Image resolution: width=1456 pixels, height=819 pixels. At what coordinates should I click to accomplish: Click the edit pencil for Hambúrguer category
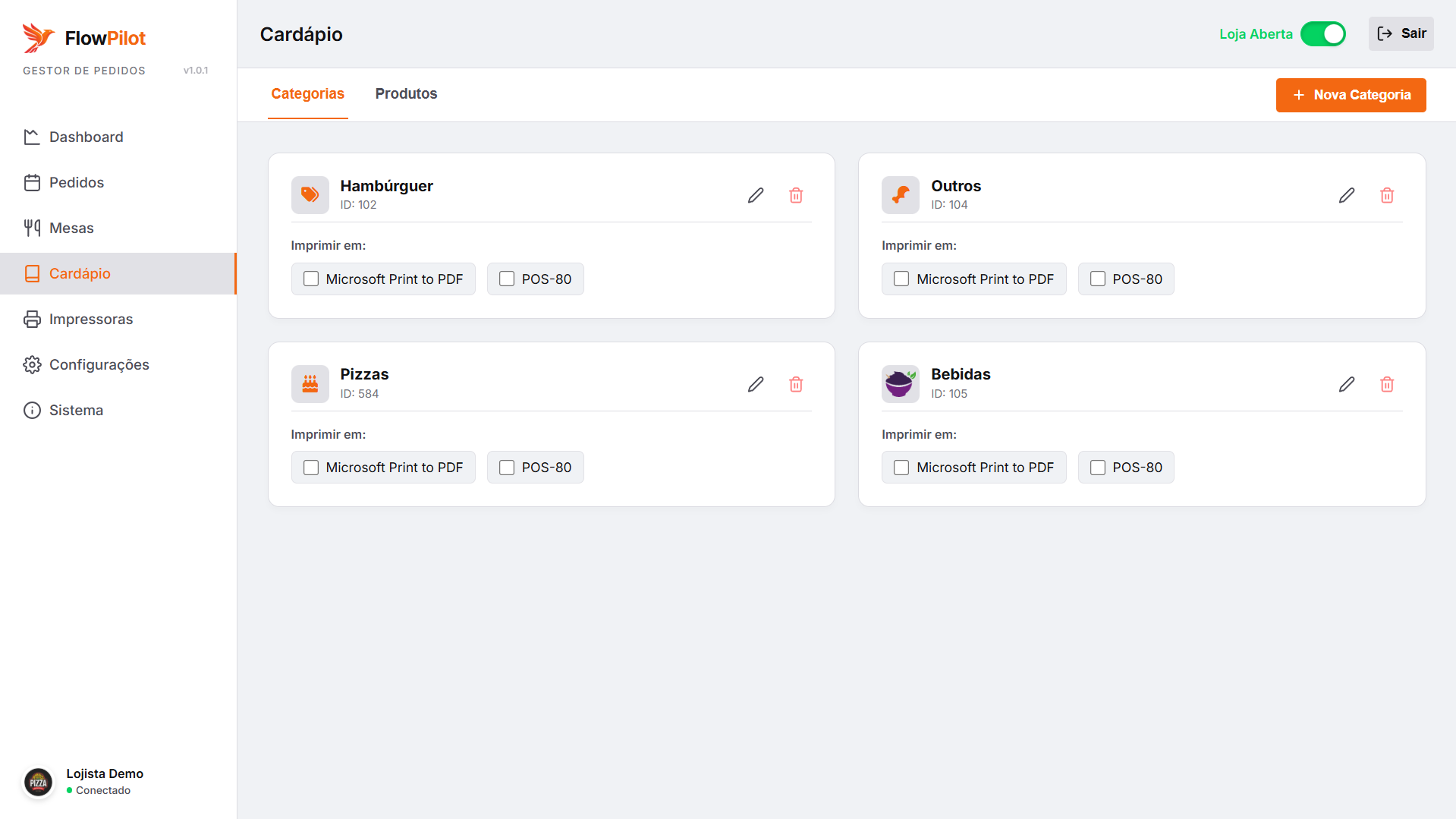tap(755, 196)
